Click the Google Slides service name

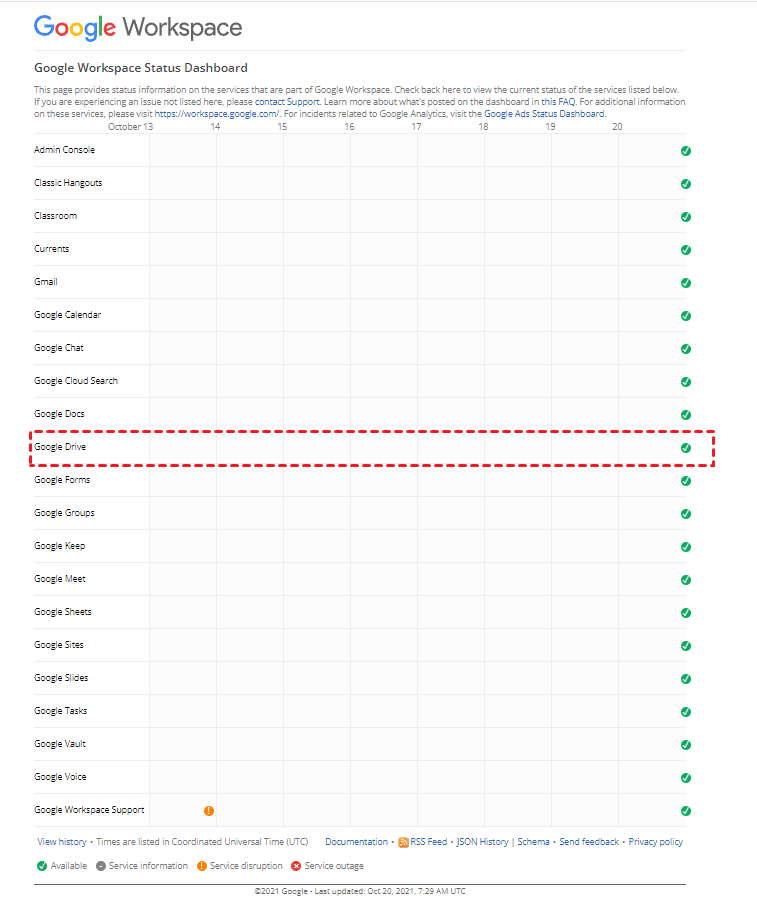pos(61,678)
